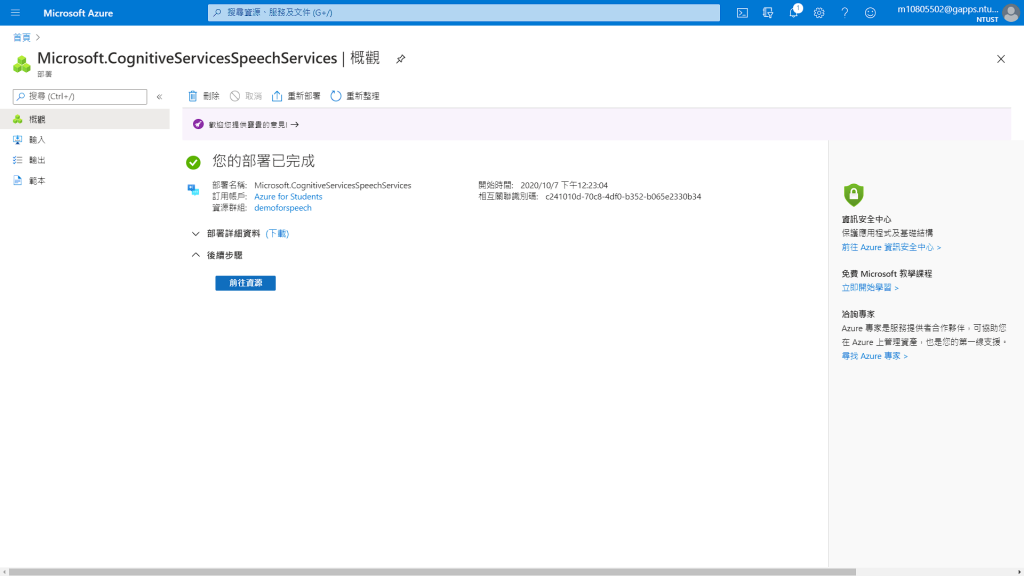The image size is (1024, 576).
Task: Open portal settings gear
Action: click(x=819, y=12)
